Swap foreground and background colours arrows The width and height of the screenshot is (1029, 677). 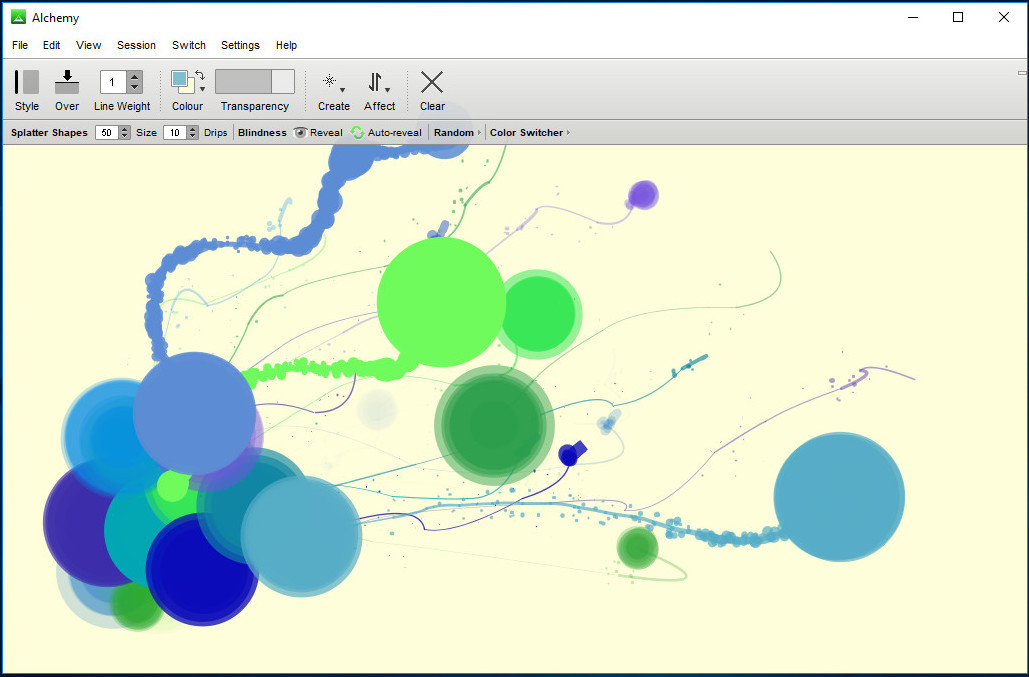tap(200, 75)
